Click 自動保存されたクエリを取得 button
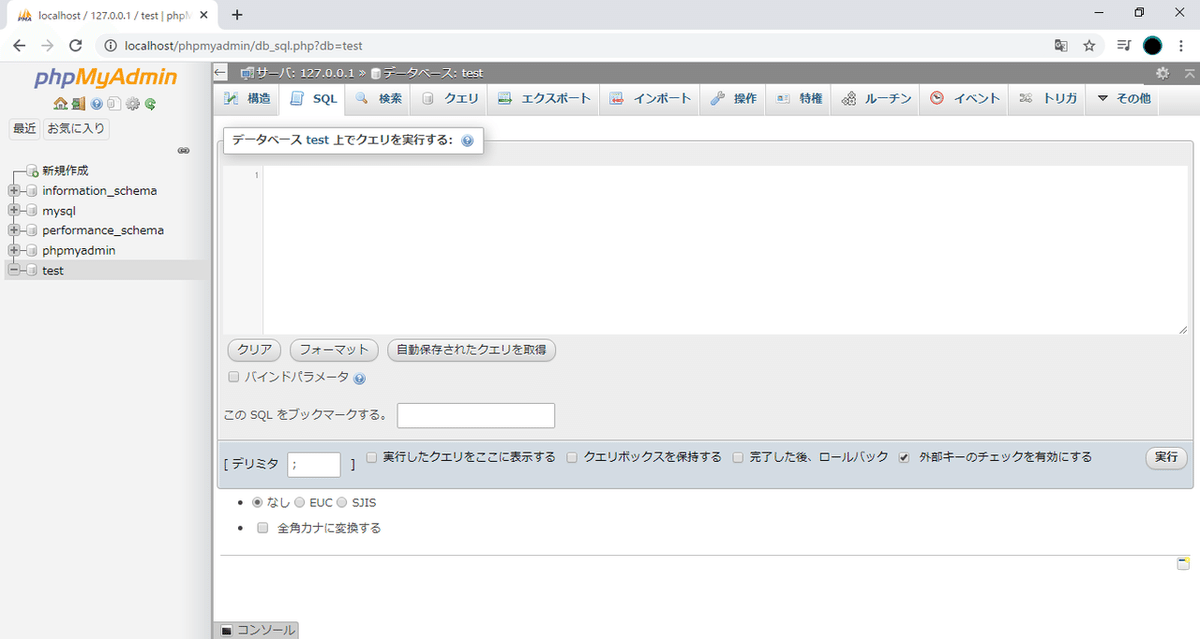 pos(471,350)
